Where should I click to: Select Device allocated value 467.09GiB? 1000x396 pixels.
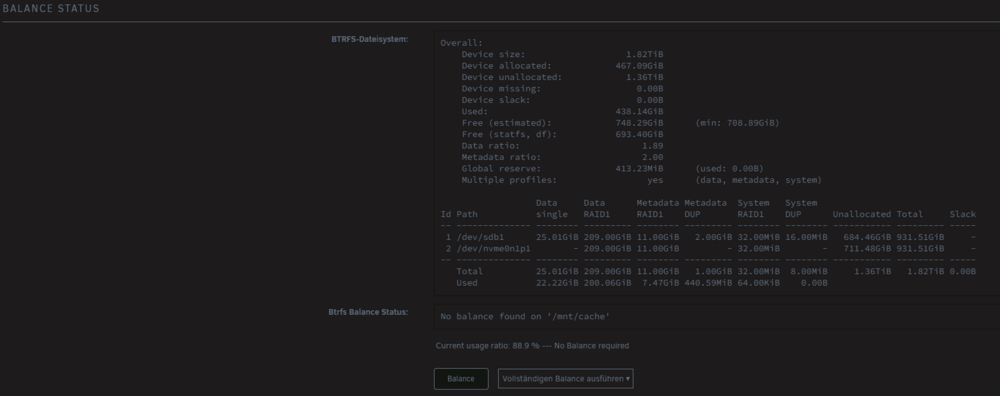[x=639, y=66]
